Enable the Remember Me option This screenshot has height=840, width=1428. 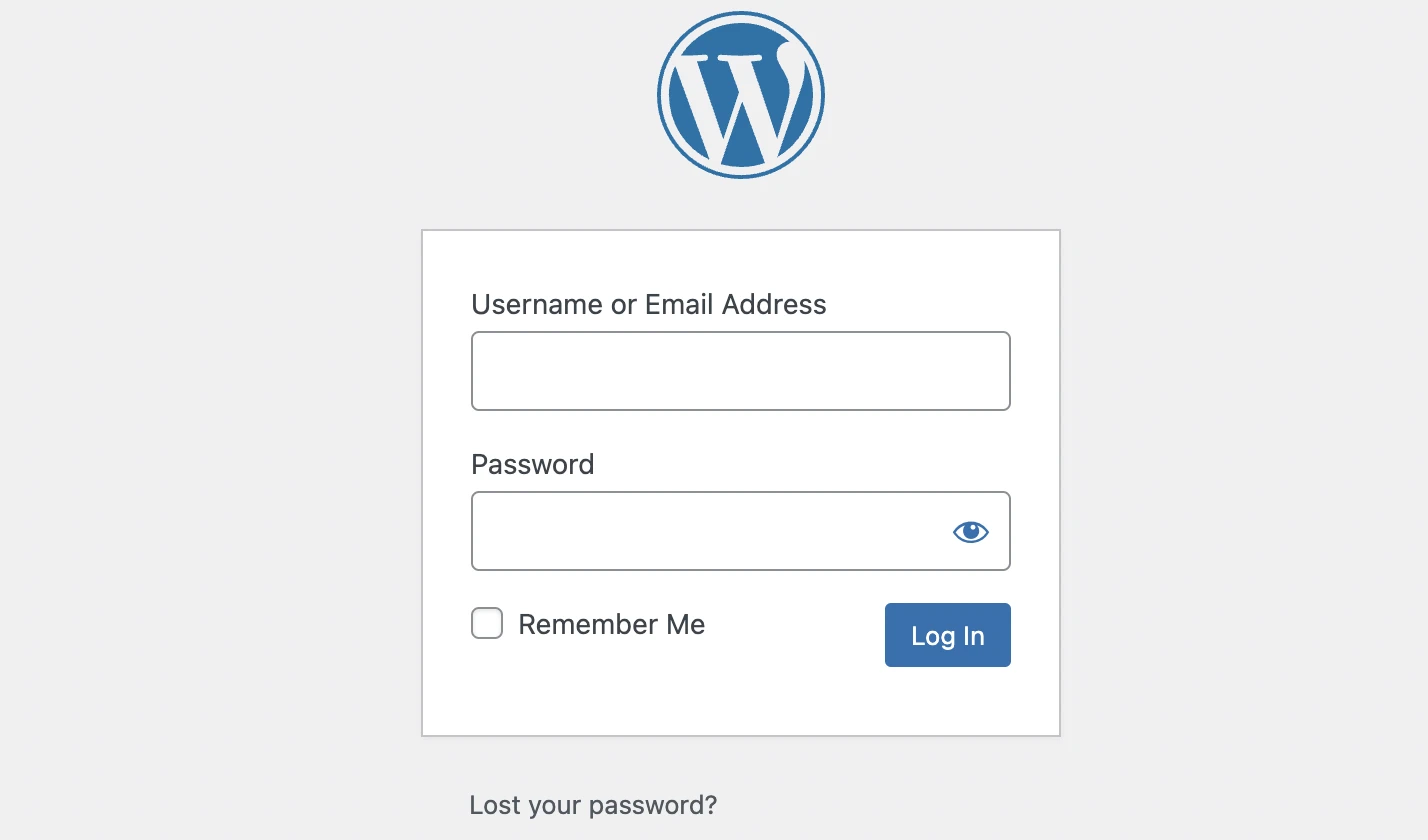[487, 624]
